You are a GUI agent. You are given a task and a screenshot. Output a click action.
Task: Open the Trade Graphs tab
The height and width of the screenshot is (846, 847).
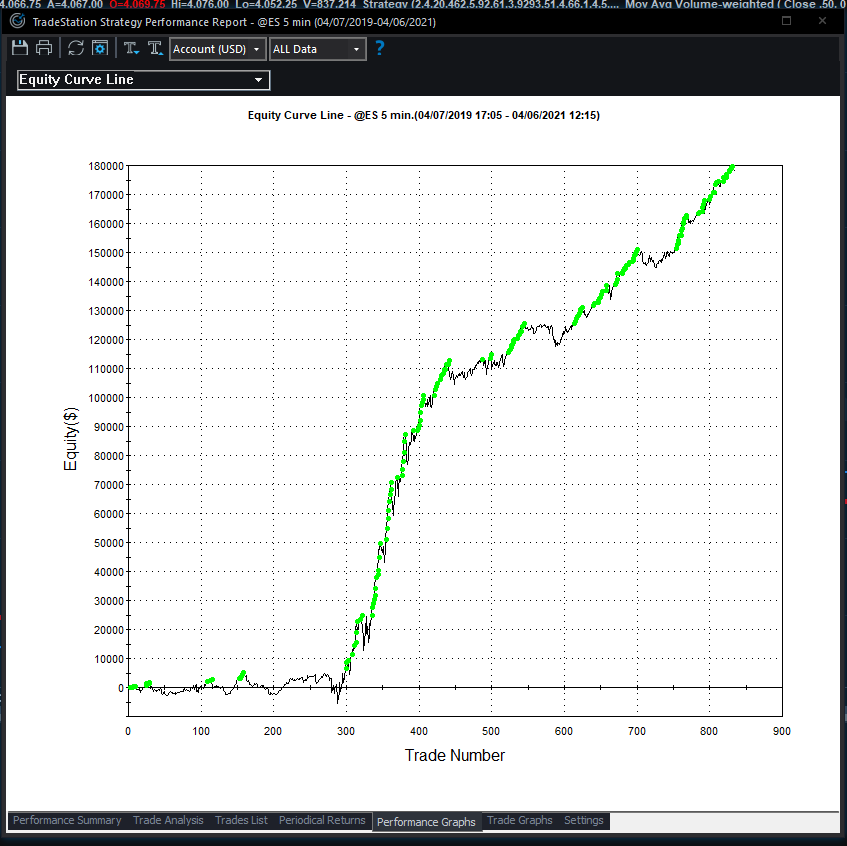pyautogui.click(x=519, y=820)
